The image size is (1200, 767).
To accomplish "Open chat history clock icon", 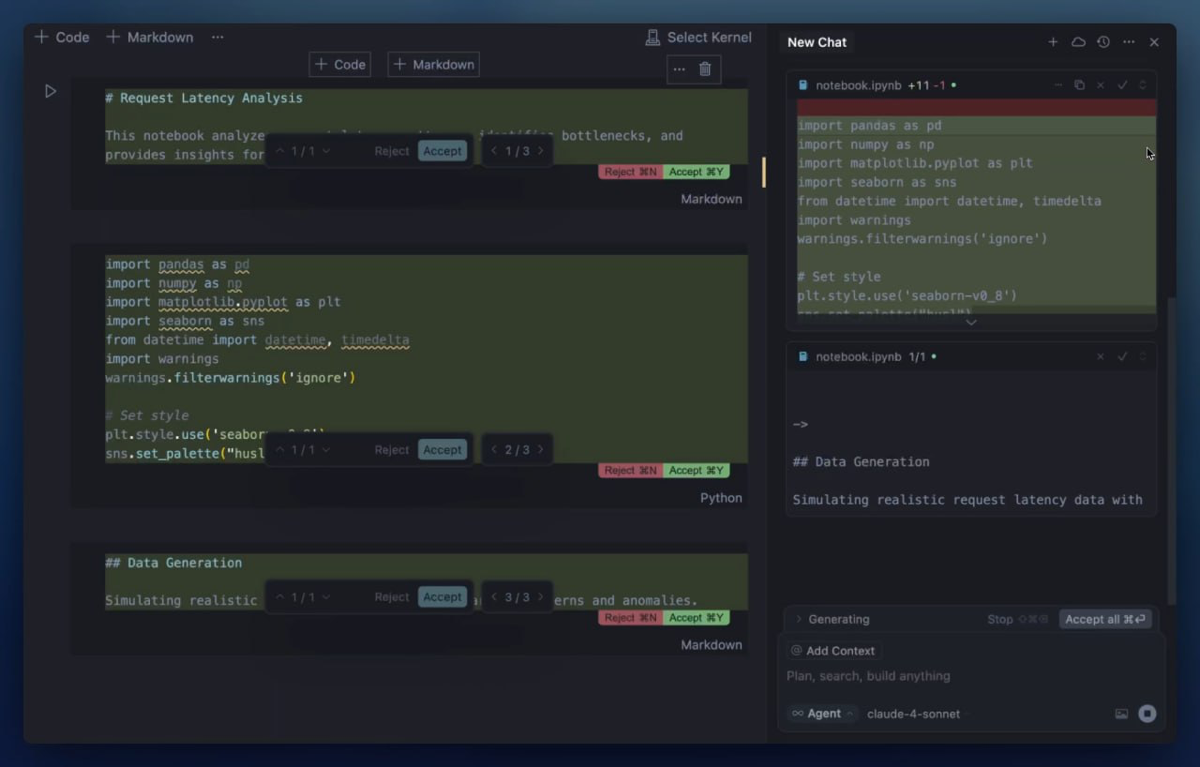I will click(x=1103, y=42).
